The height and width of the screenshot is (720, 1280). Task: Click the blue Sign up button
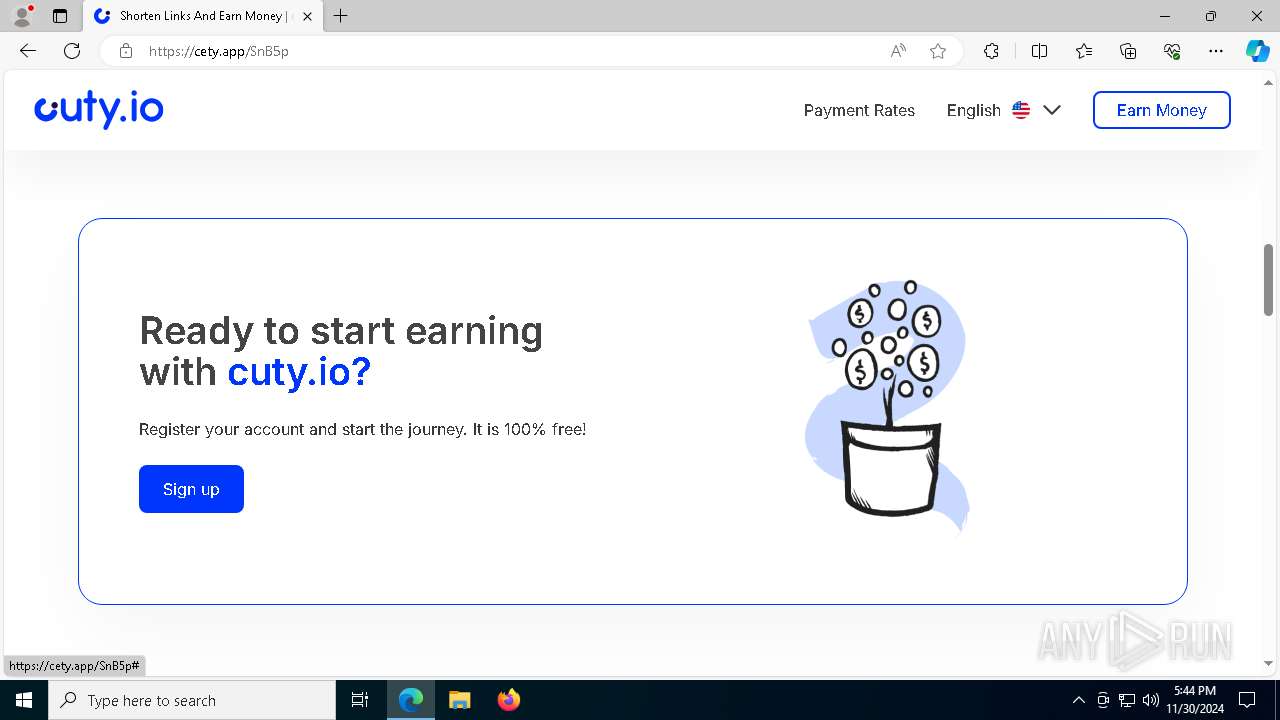pyautogui.click(x=191, y=489)
